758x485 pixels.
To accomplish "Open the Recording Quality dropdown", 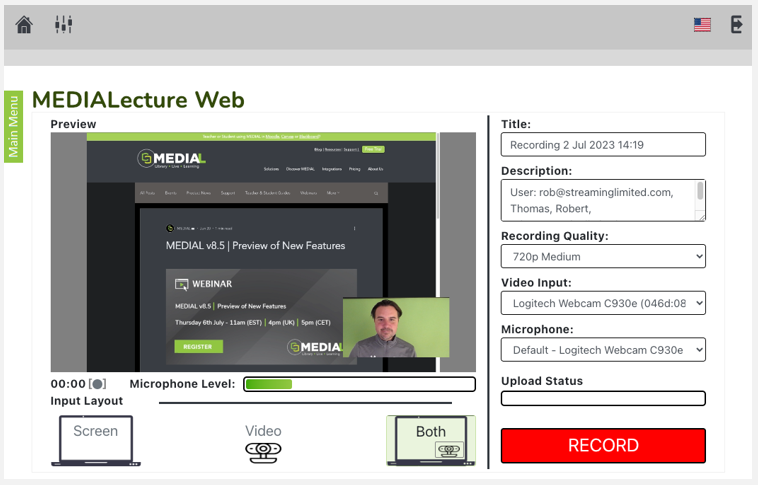I will [603, 256].
